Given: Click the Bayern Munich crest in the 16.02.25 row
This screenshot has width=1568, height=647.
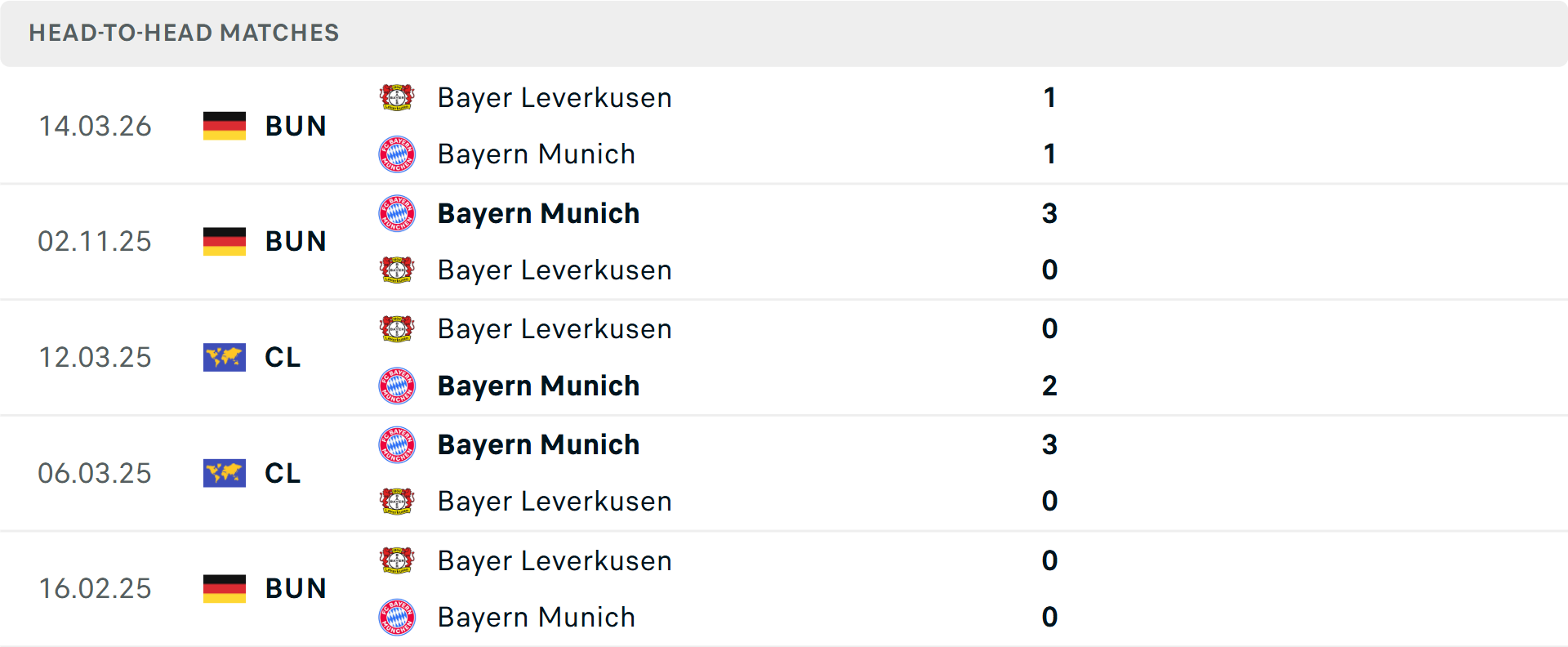Looking at the screenshot, I should [x=397, y=617].
